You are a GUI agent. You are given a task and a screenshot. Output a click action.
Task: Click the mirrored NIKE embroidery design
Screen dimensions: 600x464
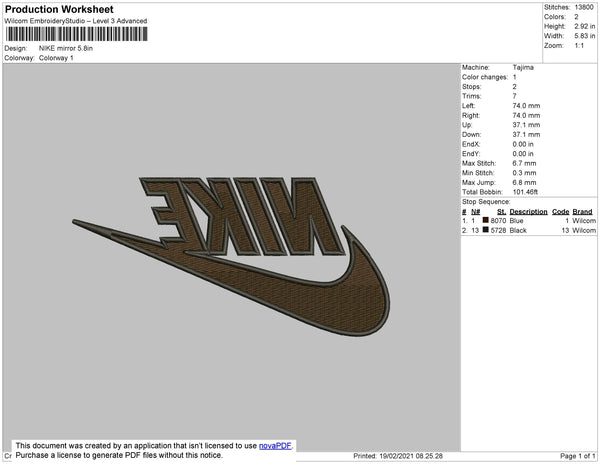tap(232, 257)
